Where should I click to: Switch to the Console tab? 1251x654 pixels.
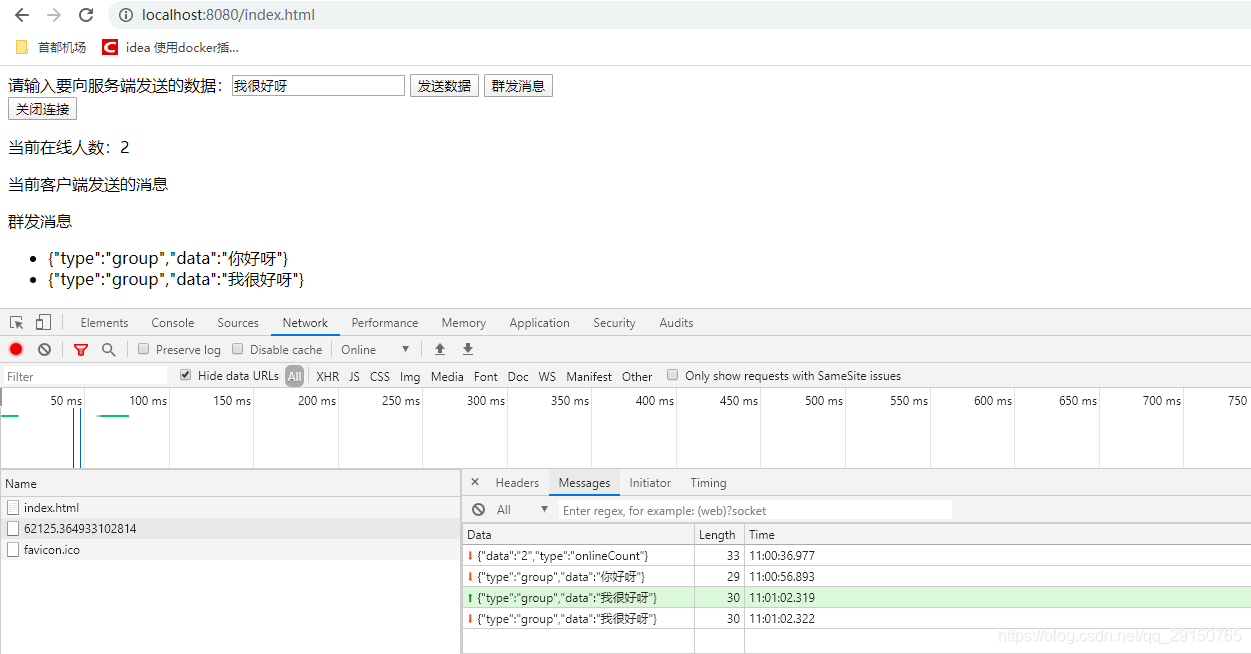(x=173, y=323)
